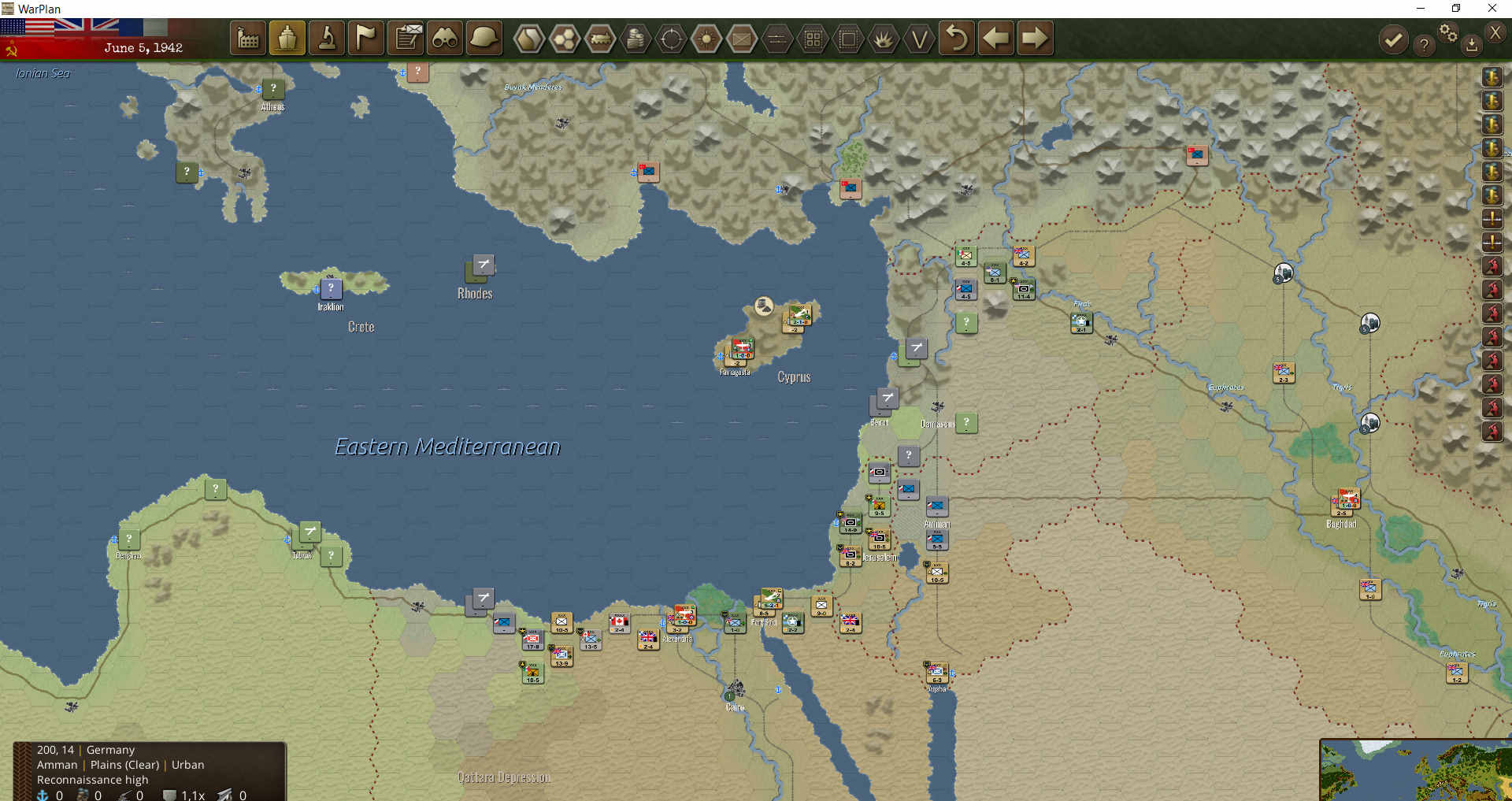This screenshot has width=1512, height=801.
Task: Toggle the honeycomb hex grid overlay
Action: click(565, 39)
